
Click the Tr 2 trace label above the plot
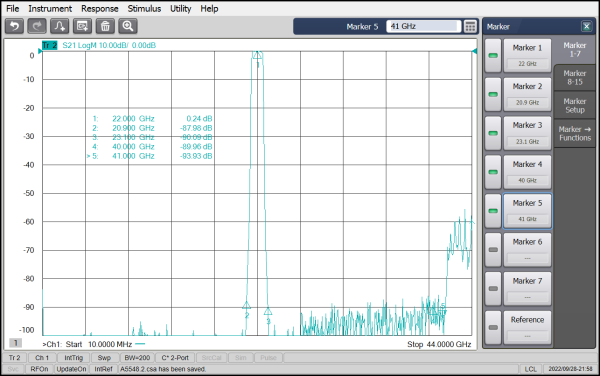(x=49, y=45)
